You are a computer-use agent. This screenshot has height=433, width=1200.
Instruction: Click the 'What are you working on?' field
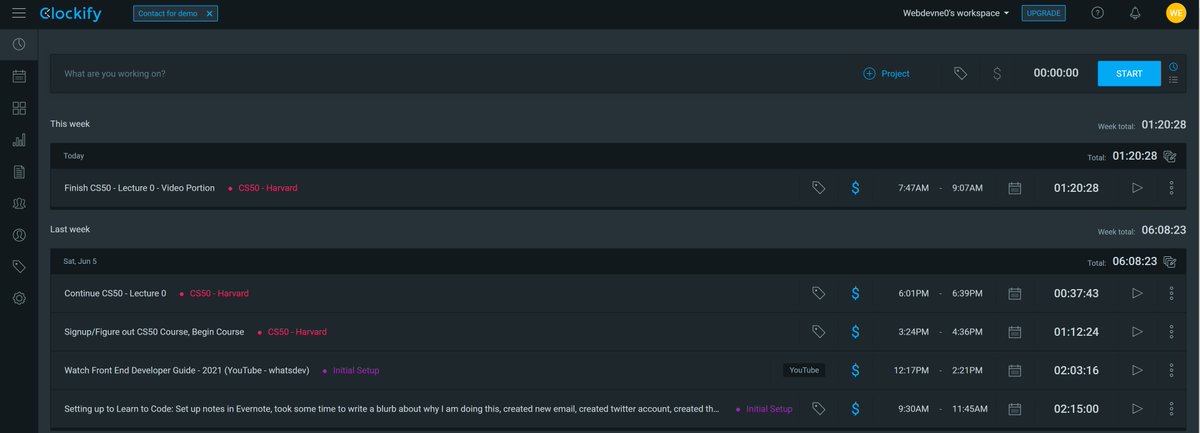pos(450,73)
